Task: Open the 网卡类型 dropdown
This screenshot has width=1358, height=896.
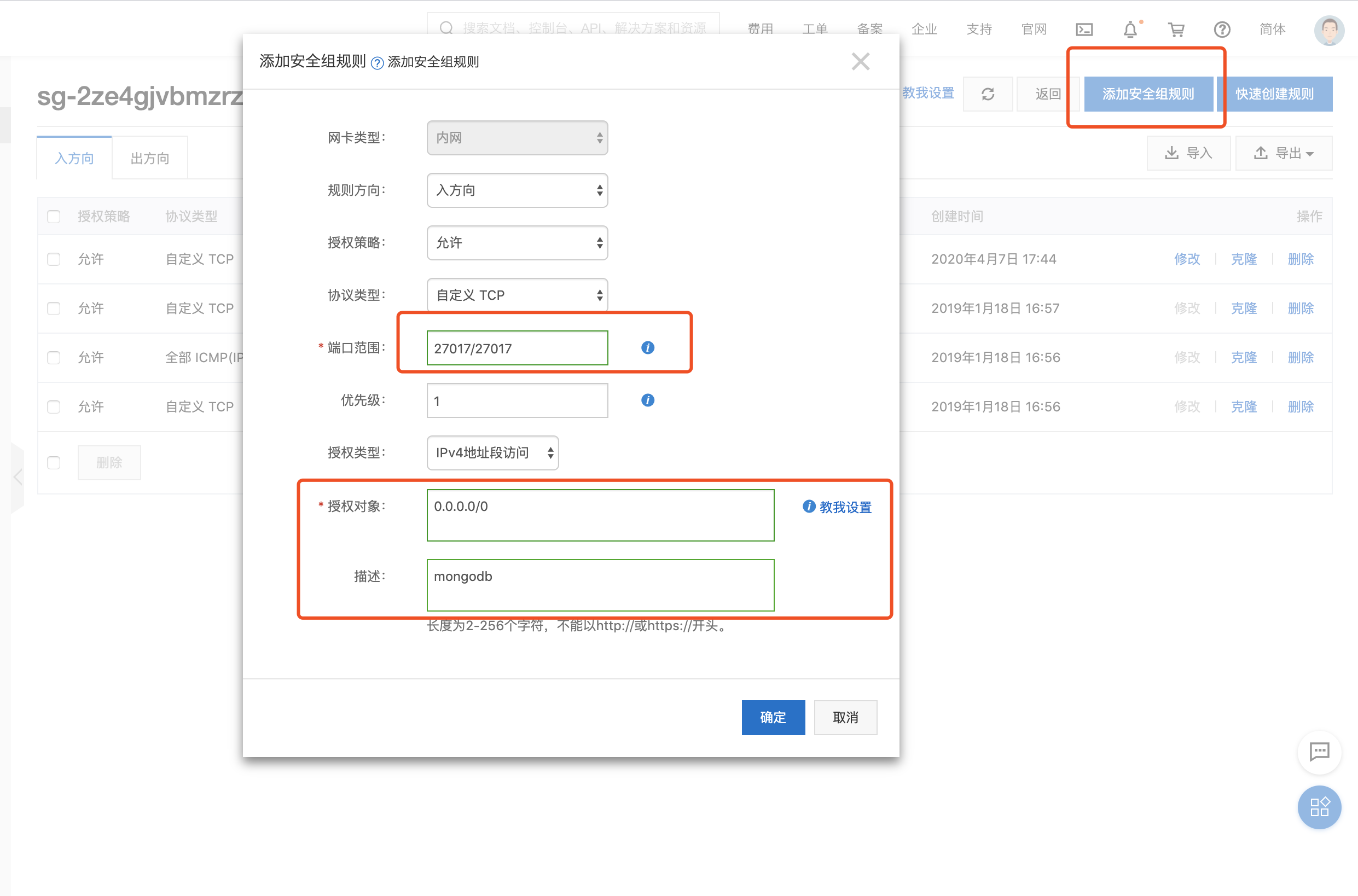Action: [517, 138]
